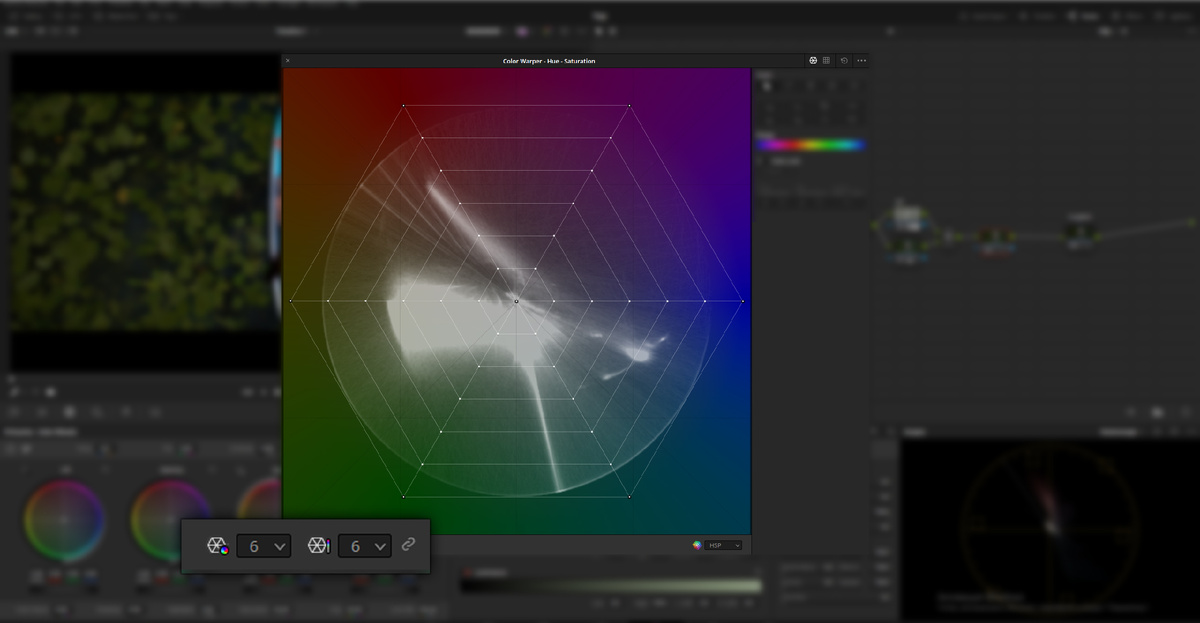
Task: Select the bottom-left vertex of outer hexagon
Action: [403, 496]
